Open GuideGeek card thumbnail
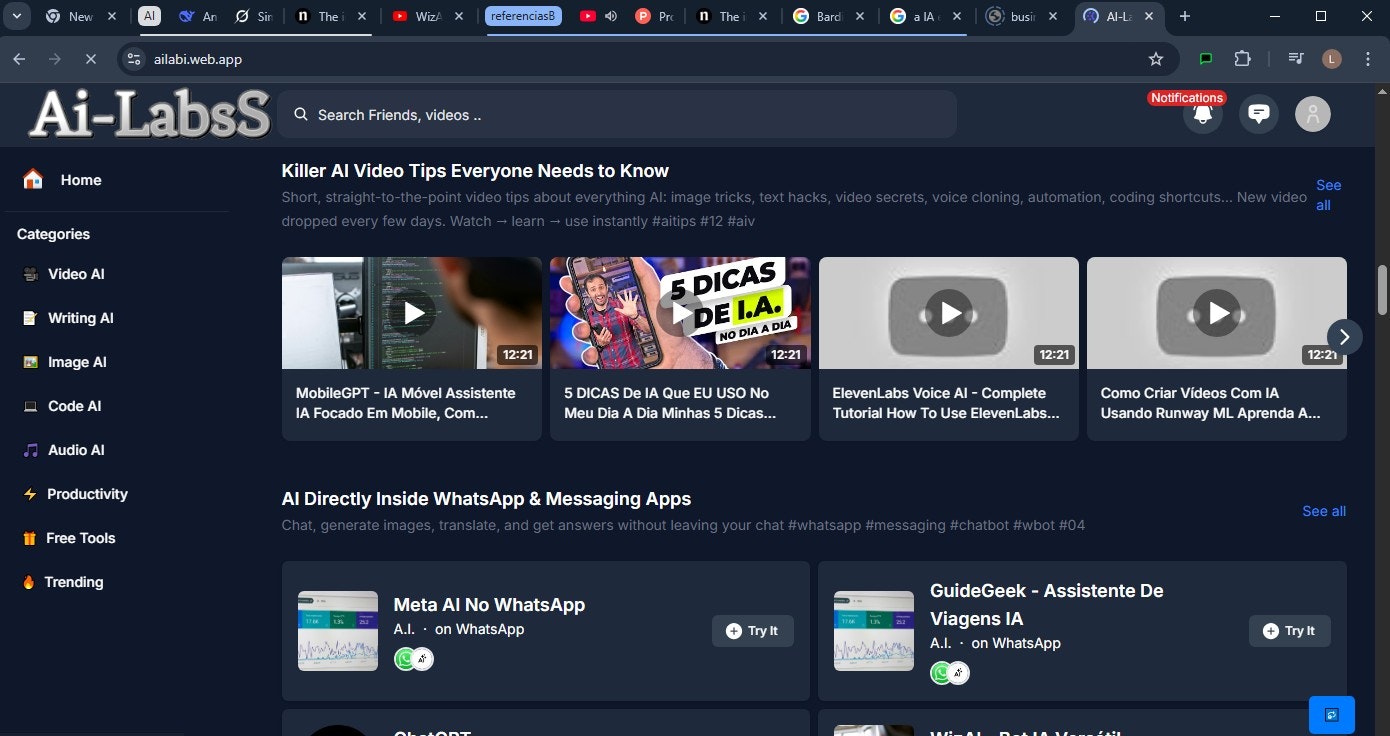Image resolution: width=1390 pixels, height=736 pixels. [x=874, y=631]
